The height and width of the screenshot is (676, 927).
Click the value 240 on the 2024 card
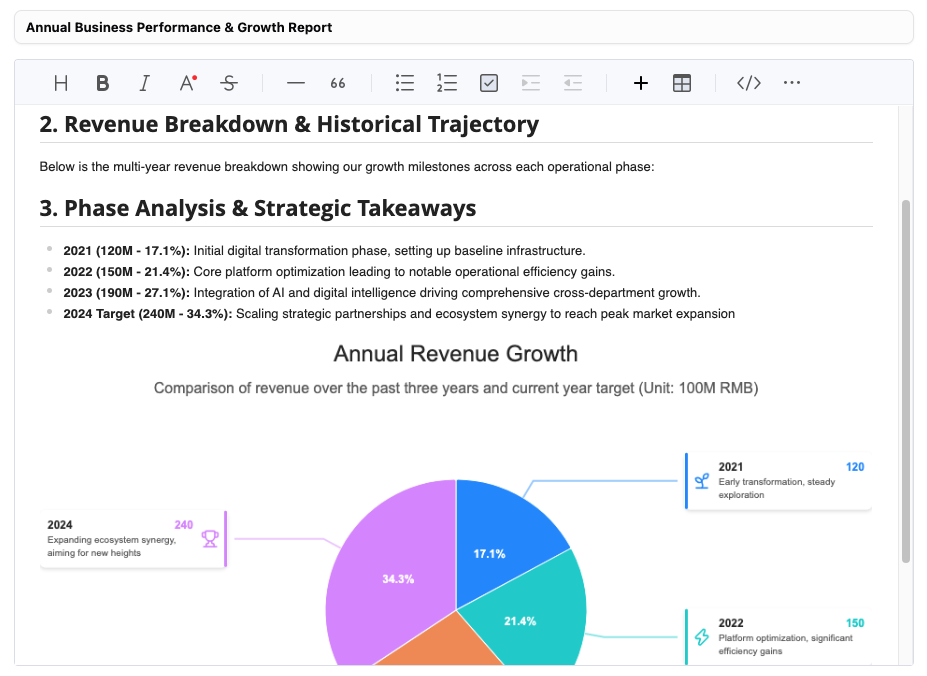[x=183, y=525]
